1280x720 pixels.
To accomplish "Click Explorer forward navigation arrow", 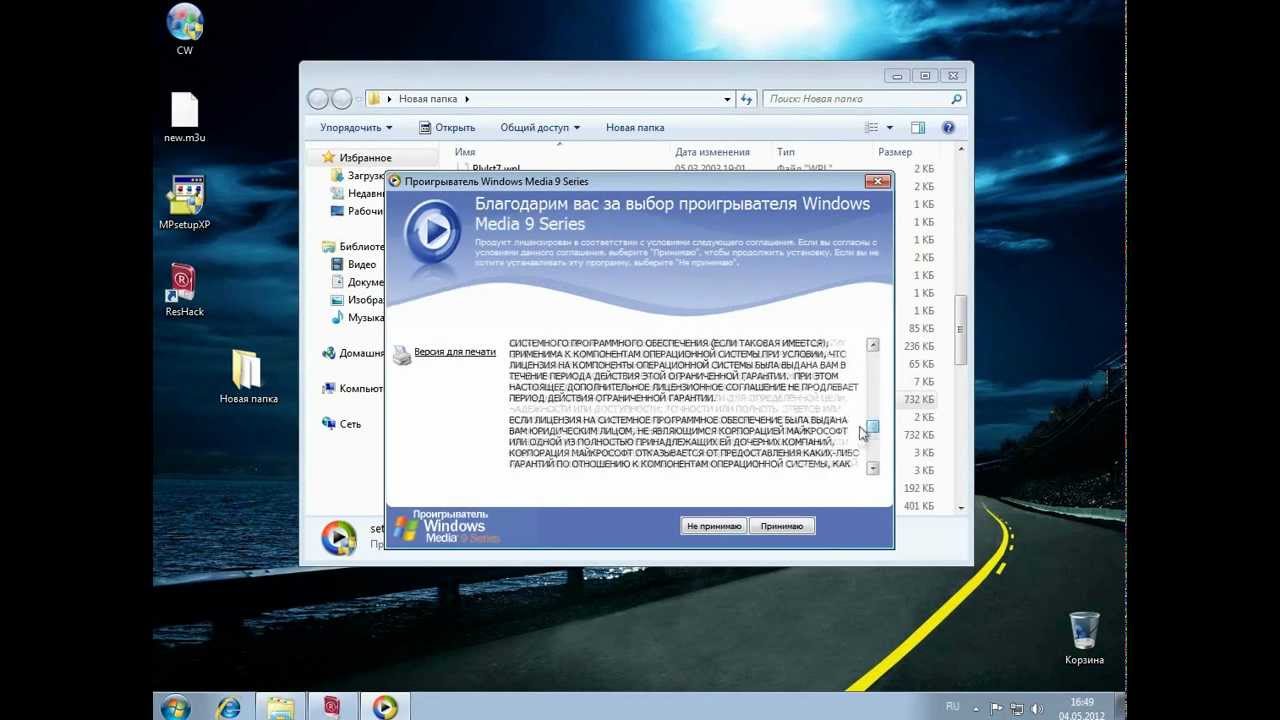I will pos(341,98).
